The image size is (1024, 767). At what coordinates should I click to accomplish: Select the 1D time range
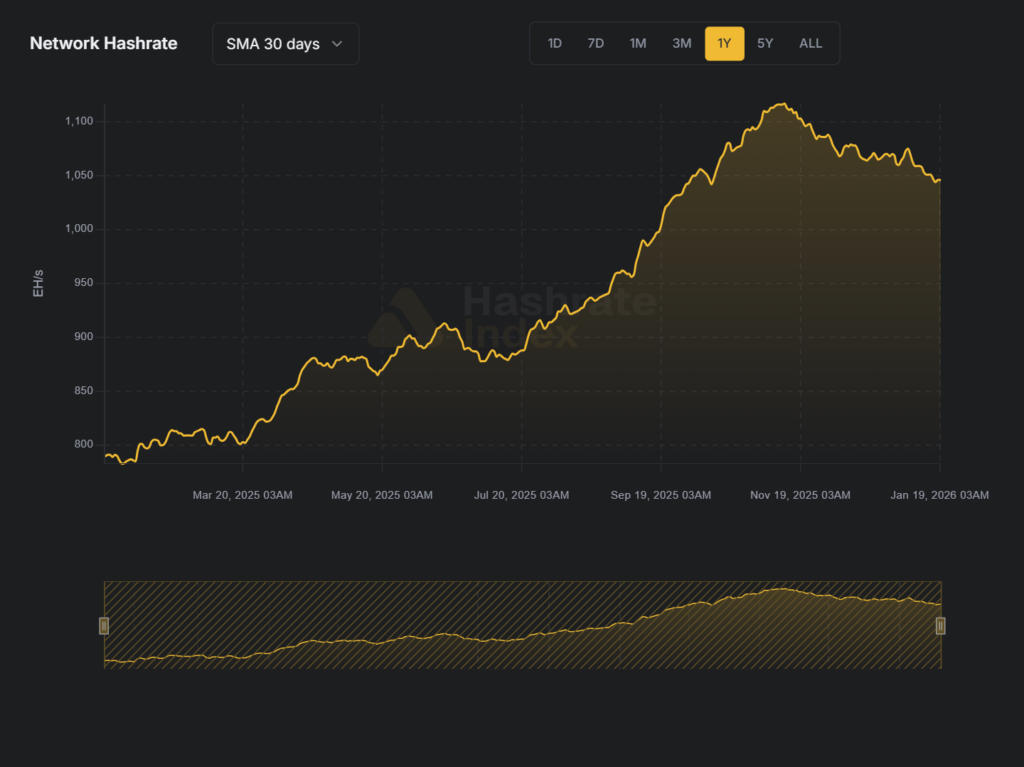[554, 44]
